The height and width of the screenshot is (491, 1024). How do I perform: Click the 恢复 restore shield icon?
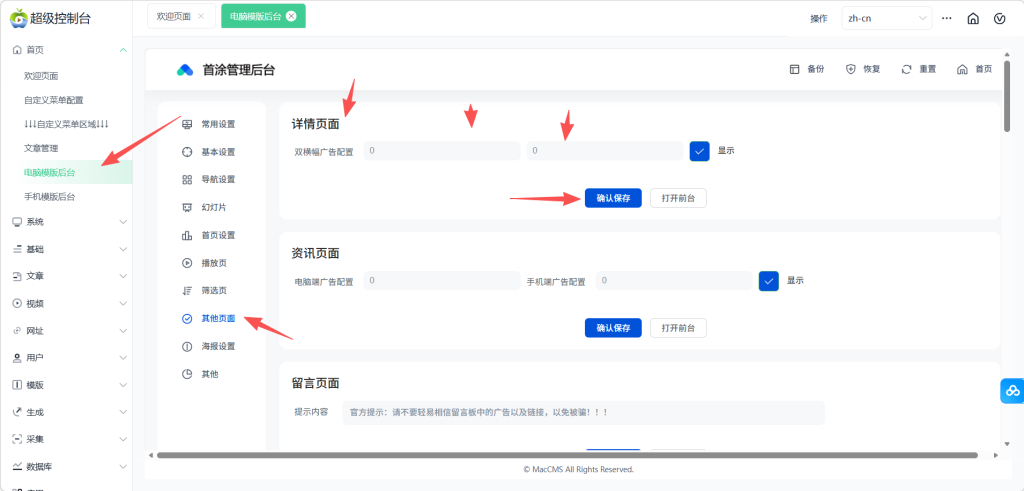click(850, 69)
